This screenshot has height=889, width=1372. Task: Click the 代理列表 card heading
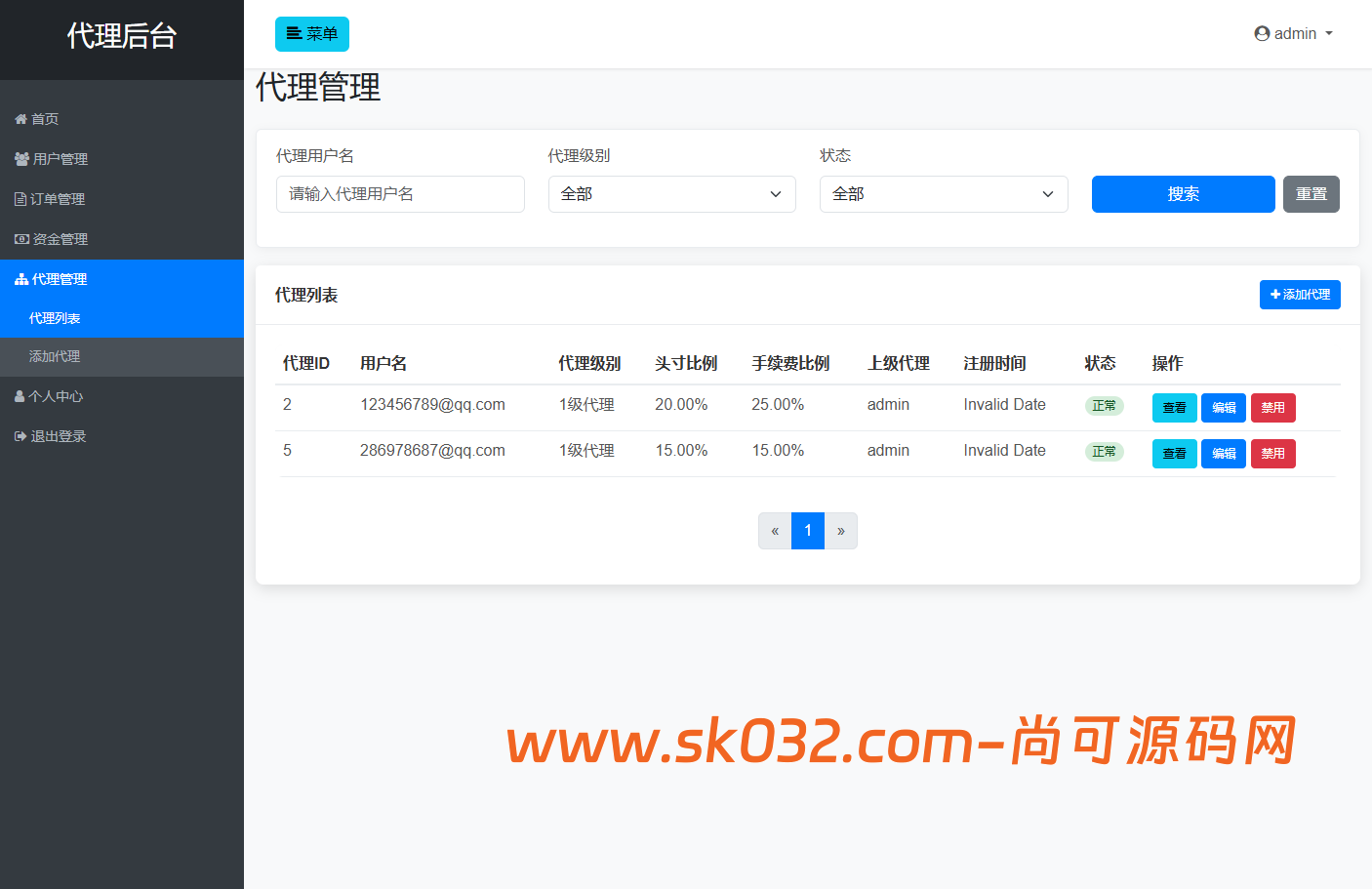[306, 295]
